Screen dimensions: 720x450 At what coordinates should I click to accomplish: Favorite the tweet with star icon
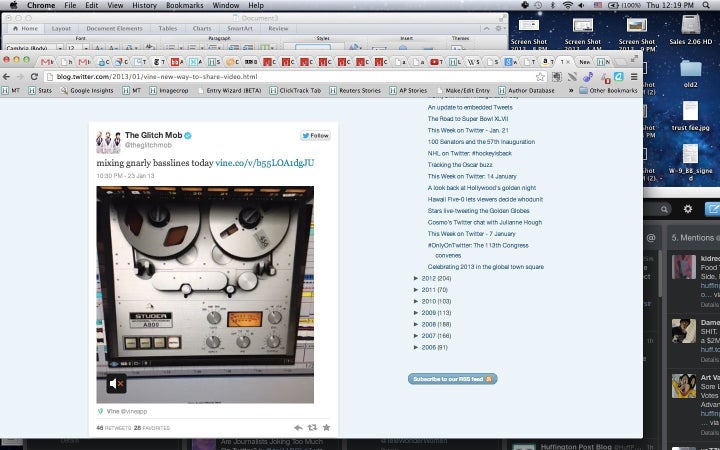326,428
